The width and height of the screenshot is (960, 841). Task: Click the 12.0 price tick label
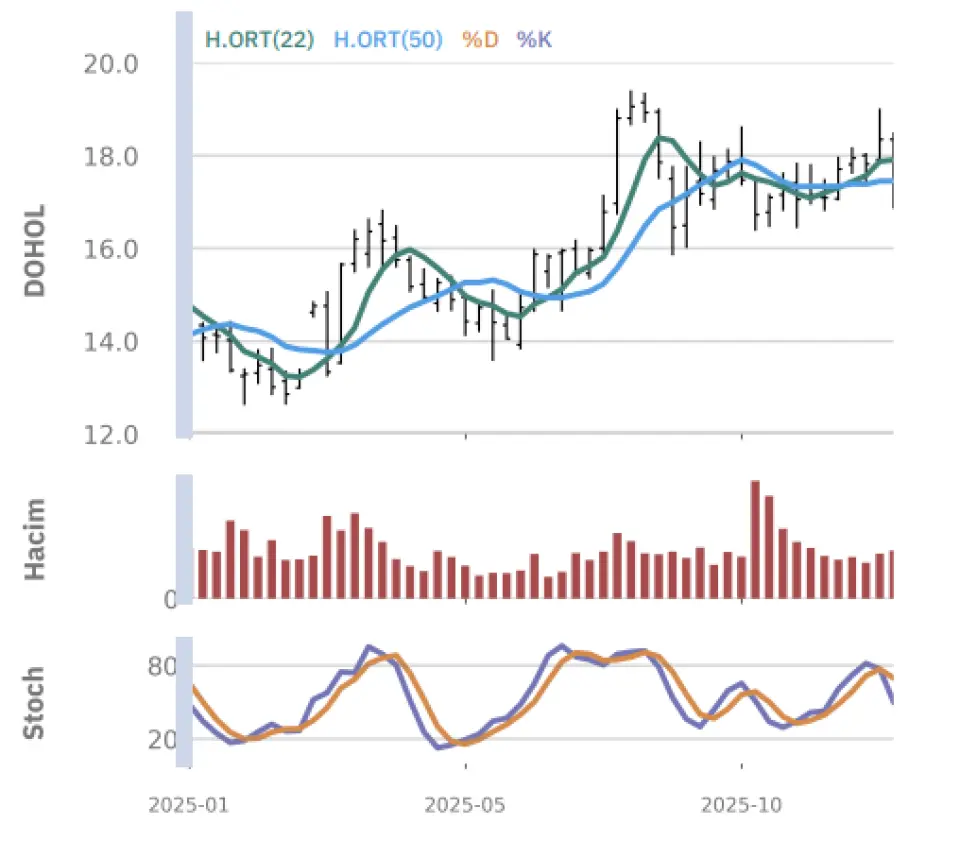tap(109, 435)
